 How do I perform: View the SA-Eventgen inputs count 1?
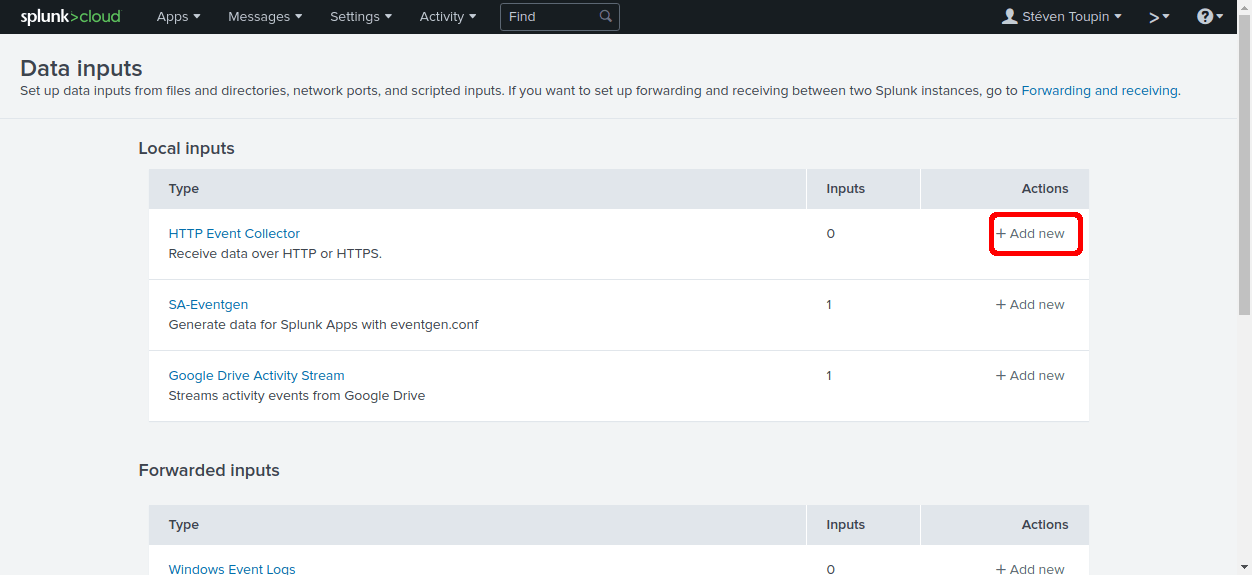coord(829,304)
